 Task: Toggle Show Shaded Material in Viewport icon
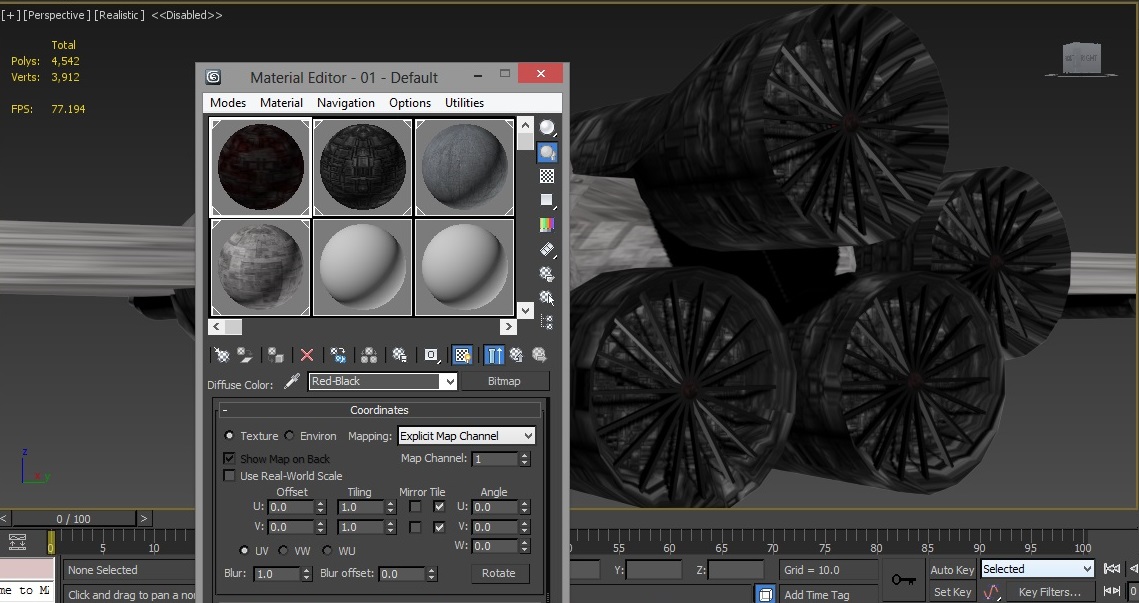pyautogui.click(x=463, y=355)
